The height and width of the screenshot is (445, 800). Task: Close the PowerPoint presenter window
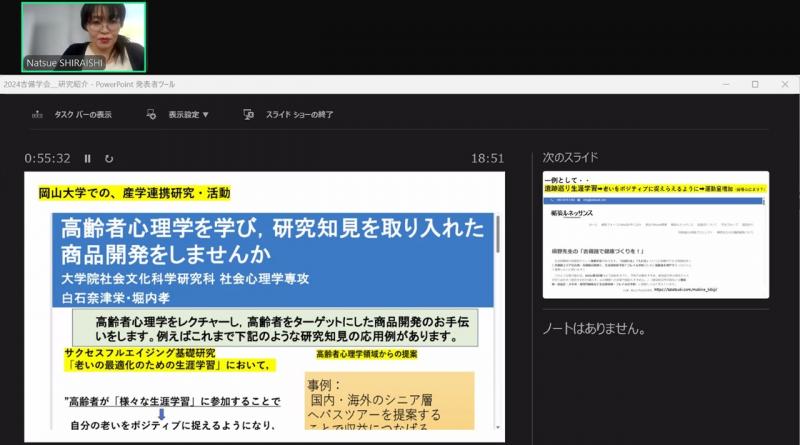[x=785, y=84]
